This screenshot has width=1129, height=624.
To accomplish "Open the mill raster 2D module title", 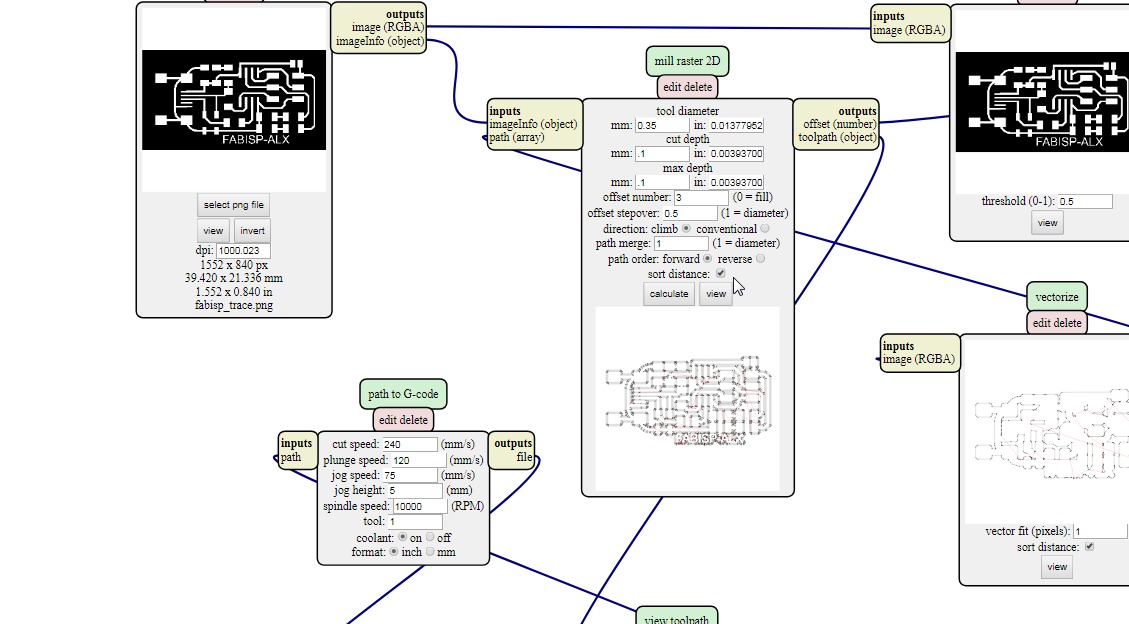I will 687,61.
